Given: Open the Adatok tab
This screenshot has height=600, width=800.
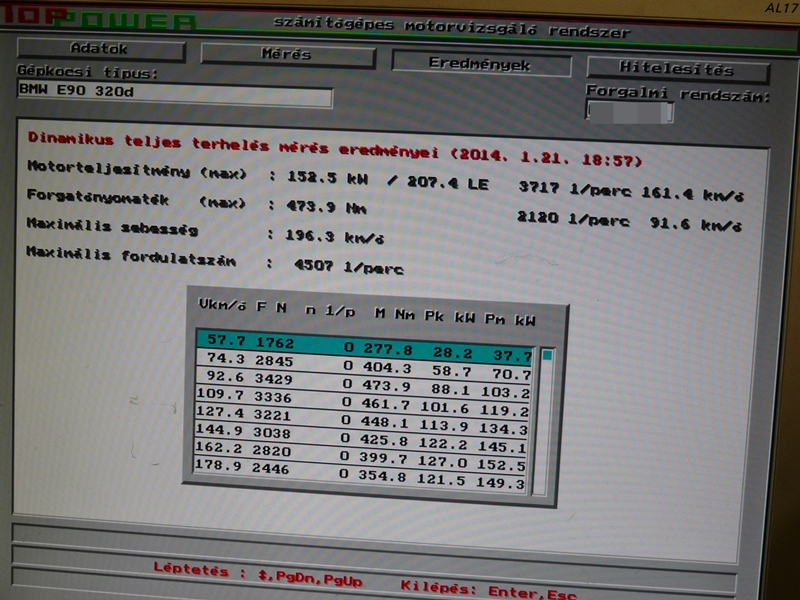Looking at the screenshot, I should click(x=100, y=49).
